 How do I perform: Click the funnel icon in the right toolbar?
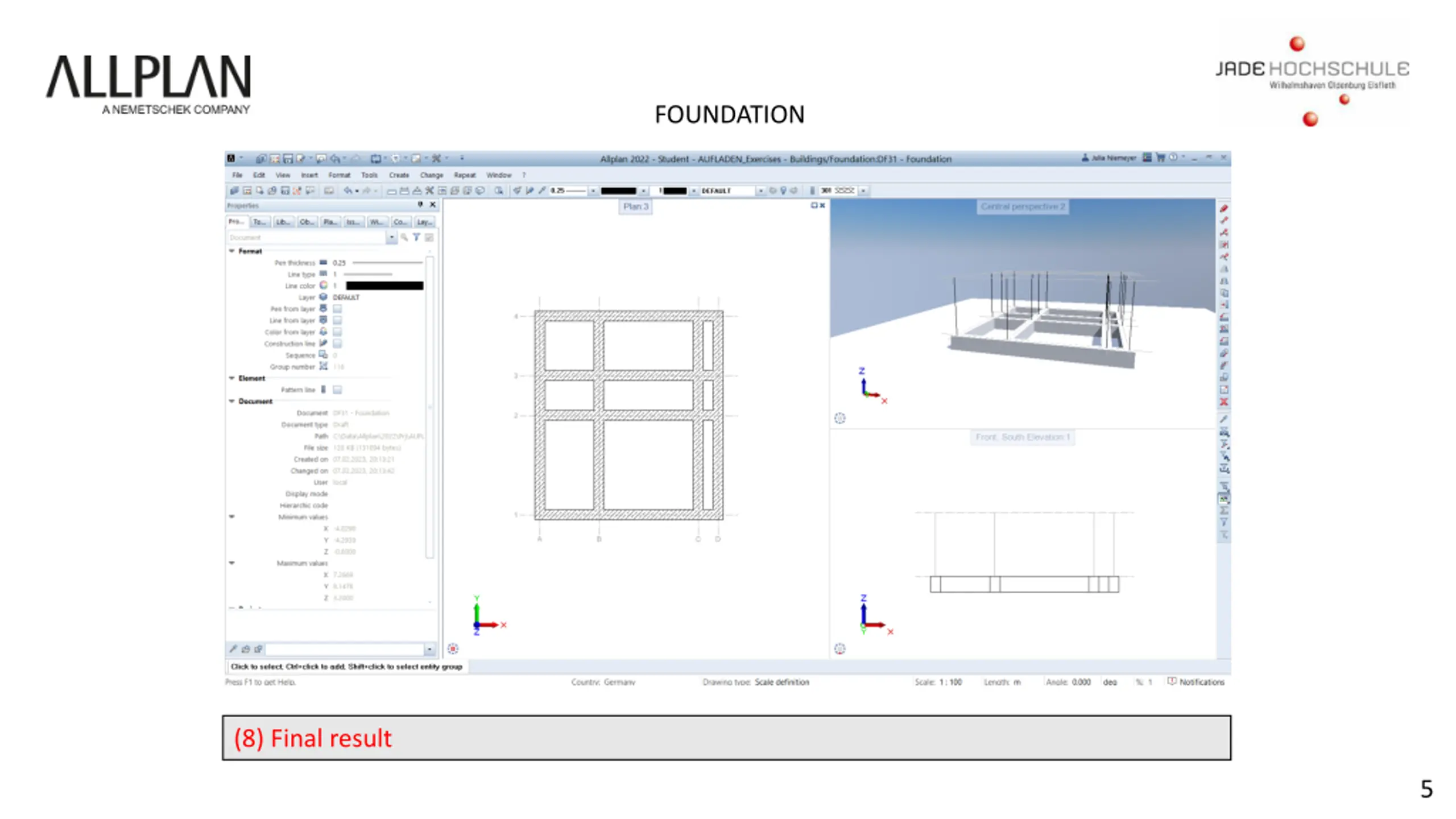tap(1224, 522)
